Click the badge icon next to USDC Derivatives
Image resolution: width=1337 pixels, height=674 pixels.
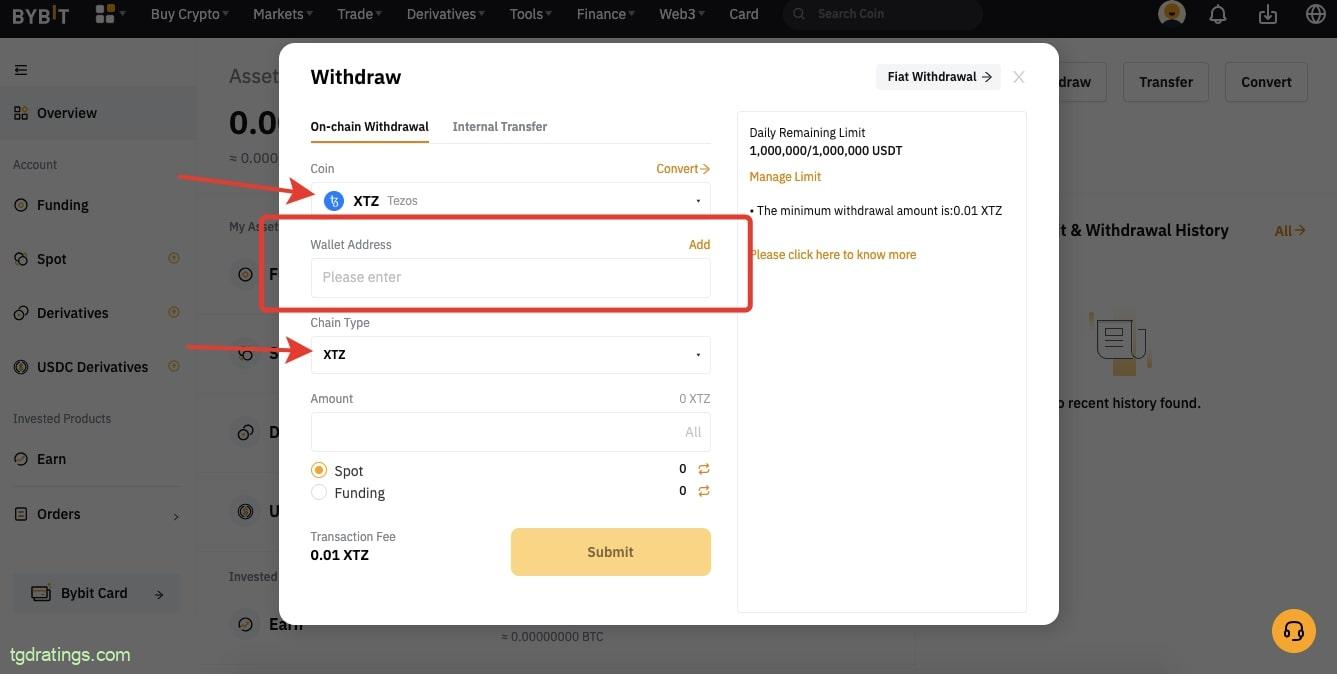click(x=174, y=366)
